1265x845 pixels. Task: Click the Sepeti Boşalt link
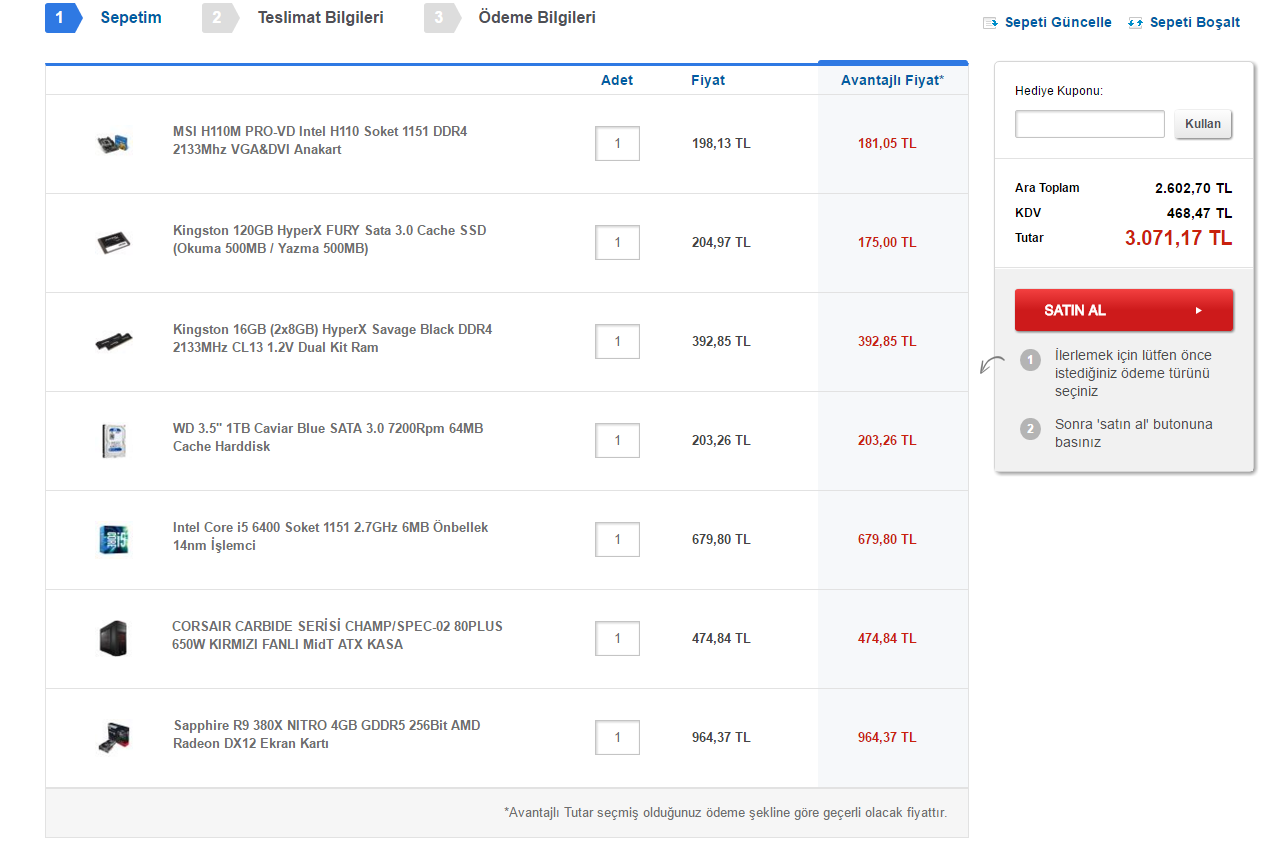[x=1195, y=22]
